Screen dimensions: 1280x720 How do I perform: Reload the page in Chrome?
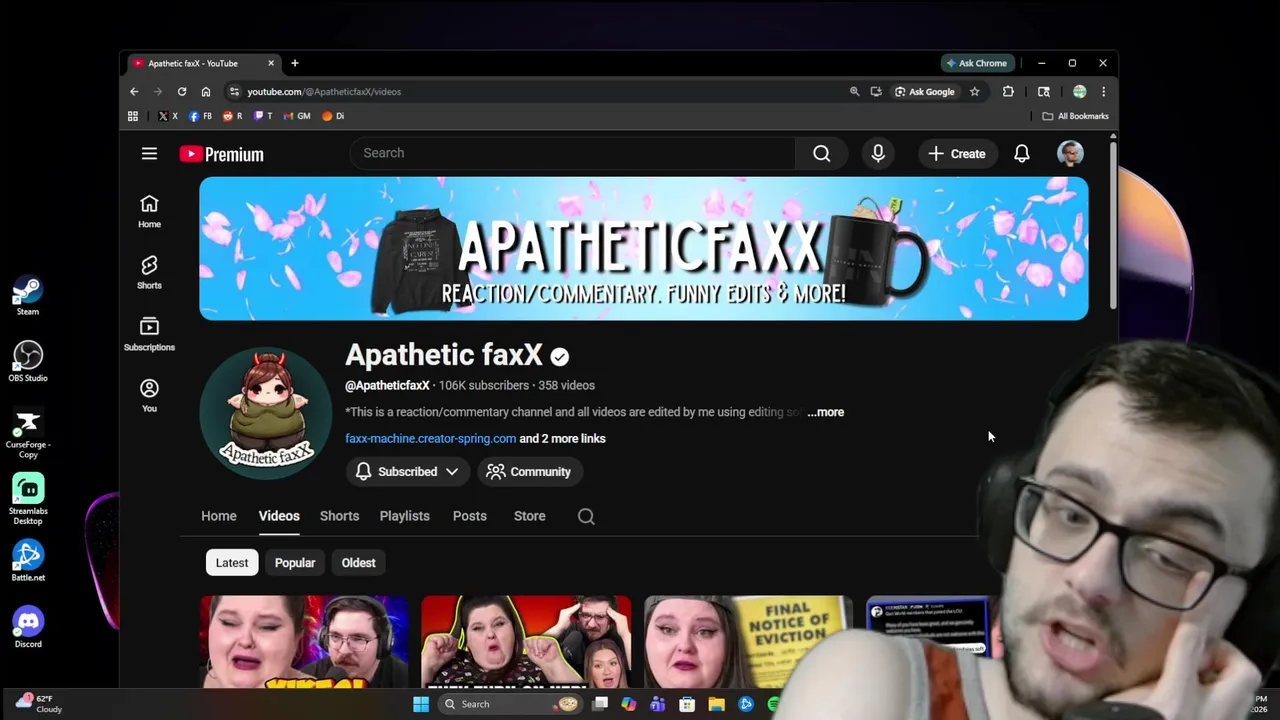182,91
